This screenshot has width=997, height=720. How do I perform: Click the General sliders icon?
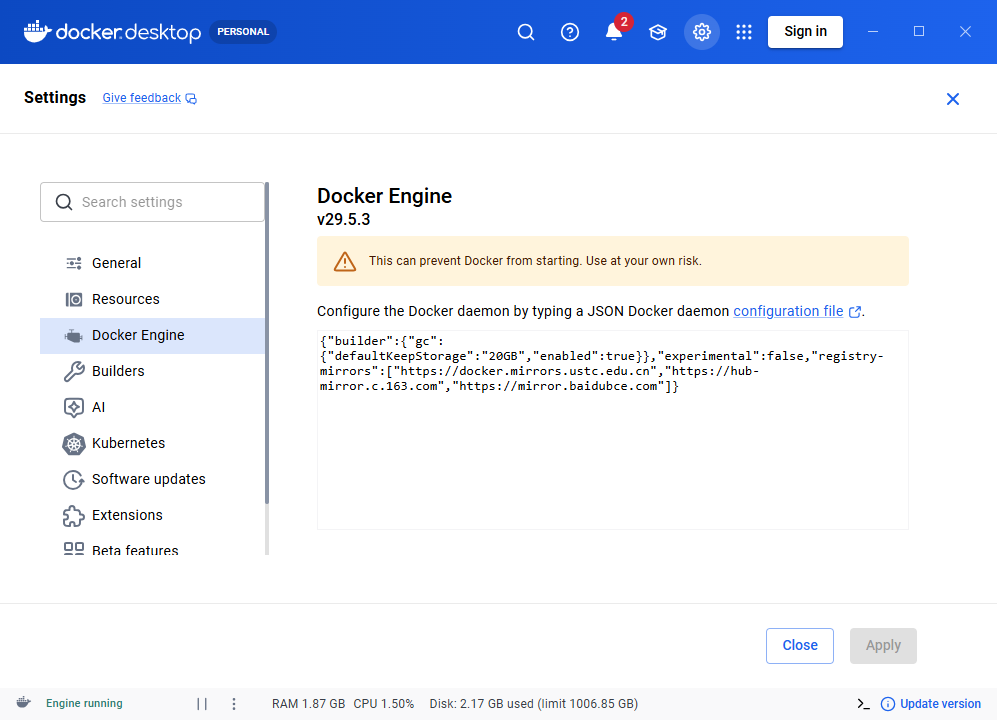(x=74, y=263)
